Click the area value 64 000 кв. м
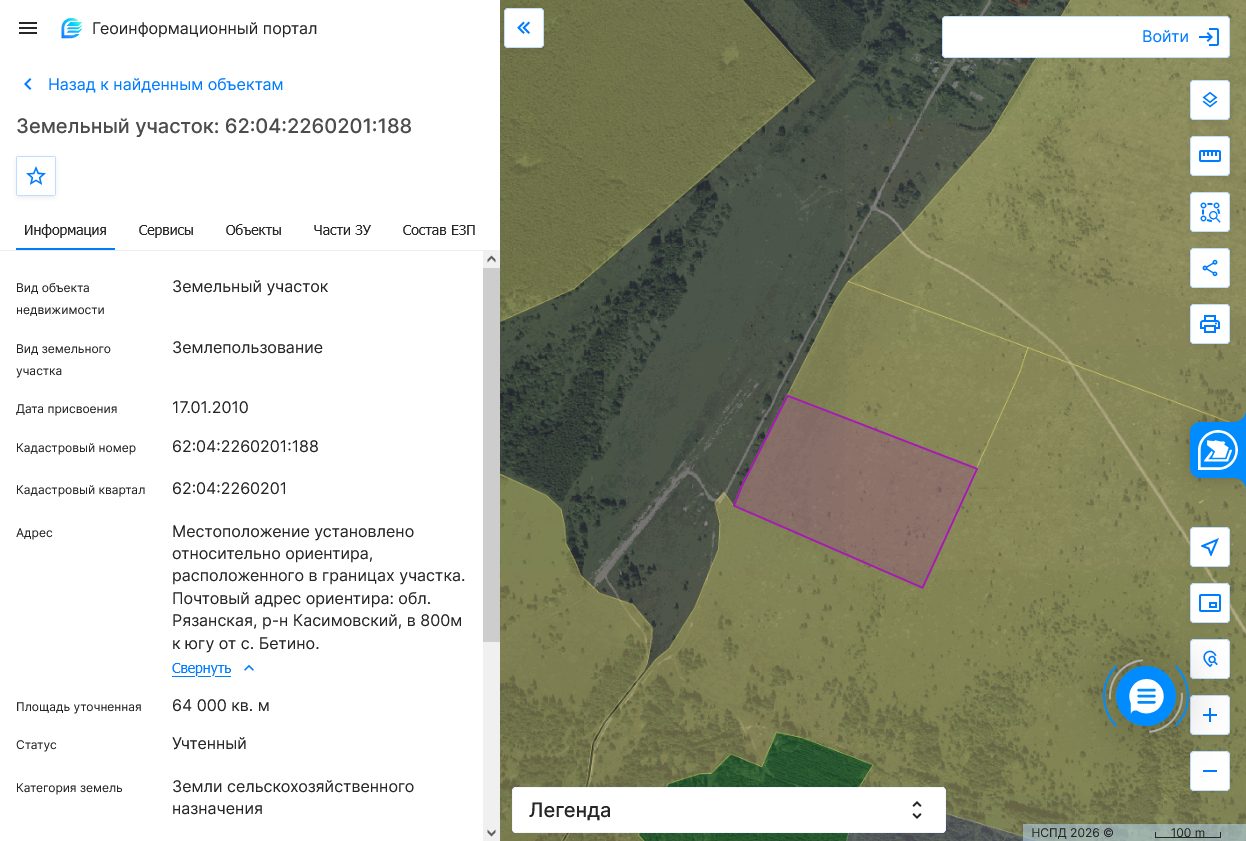Screen dimensions: 1246x841 [221, 706]
